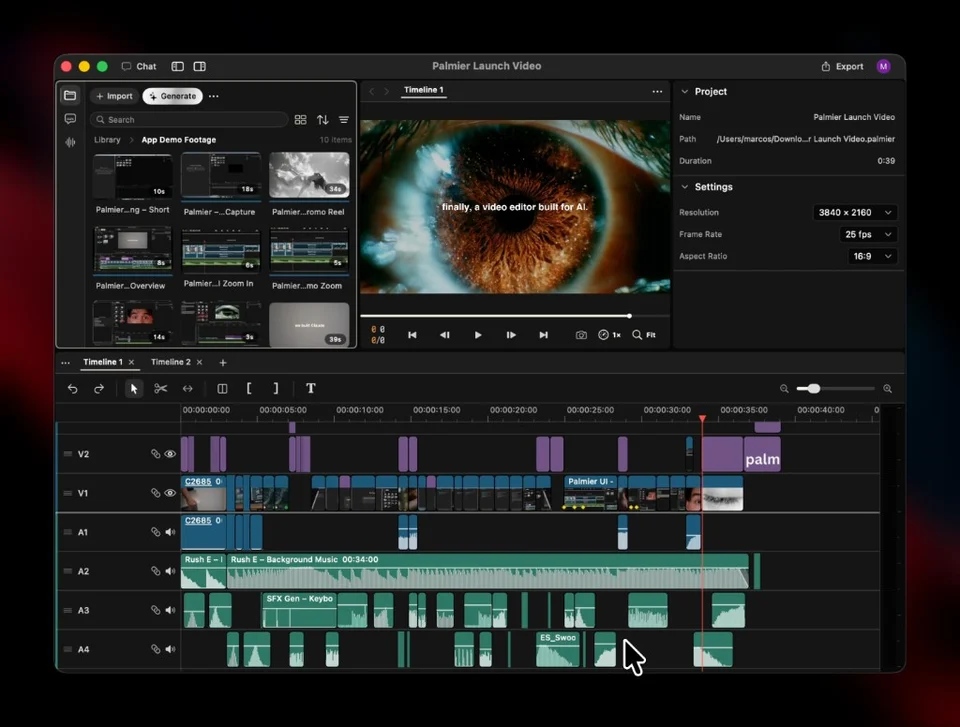The image size is (960, 727).
Task: Click the split clip tool icon
Action: (222, 388)
